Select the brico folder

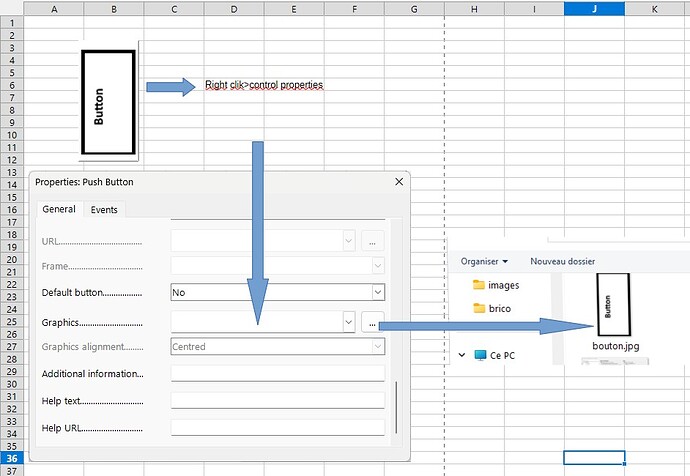(x=492, y=308)
